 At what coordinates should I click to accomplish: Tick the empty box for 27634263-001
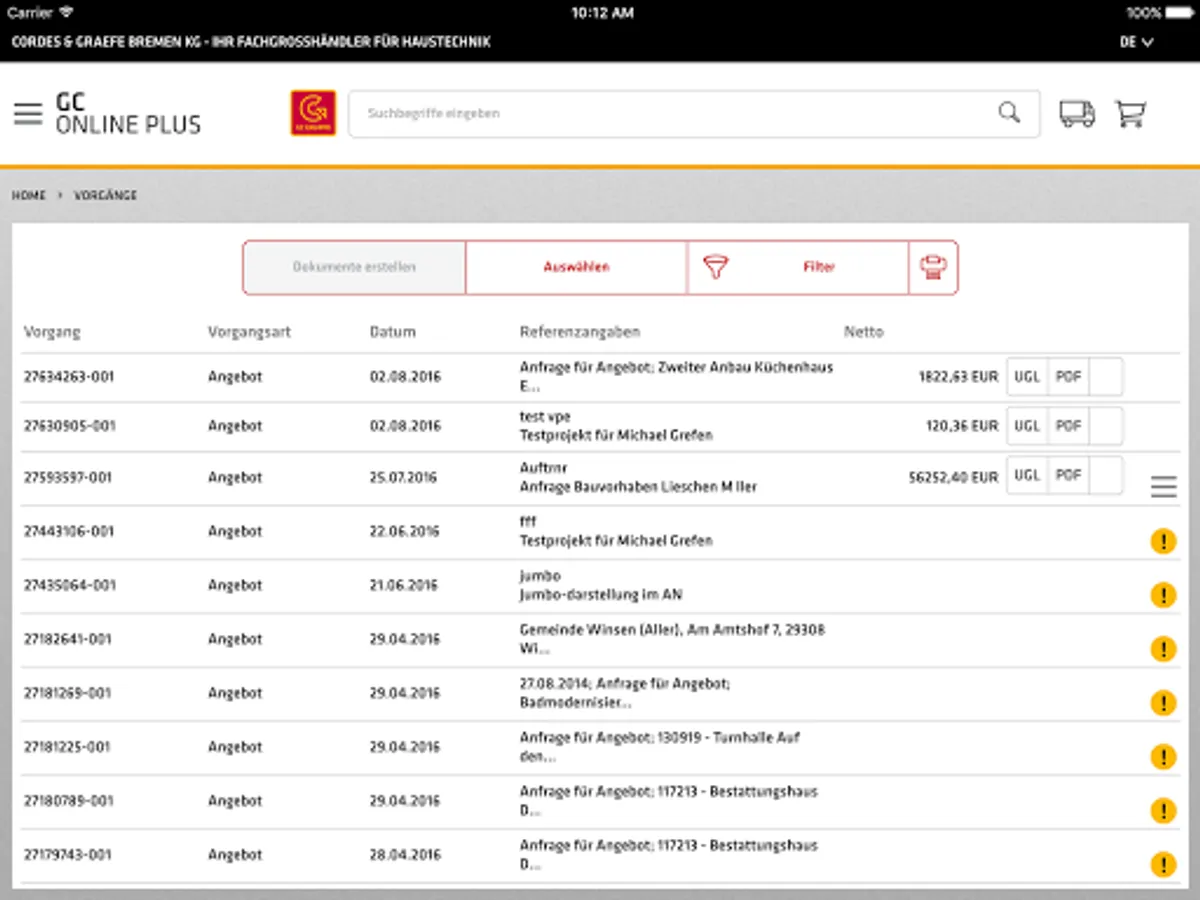point(1105,377)
